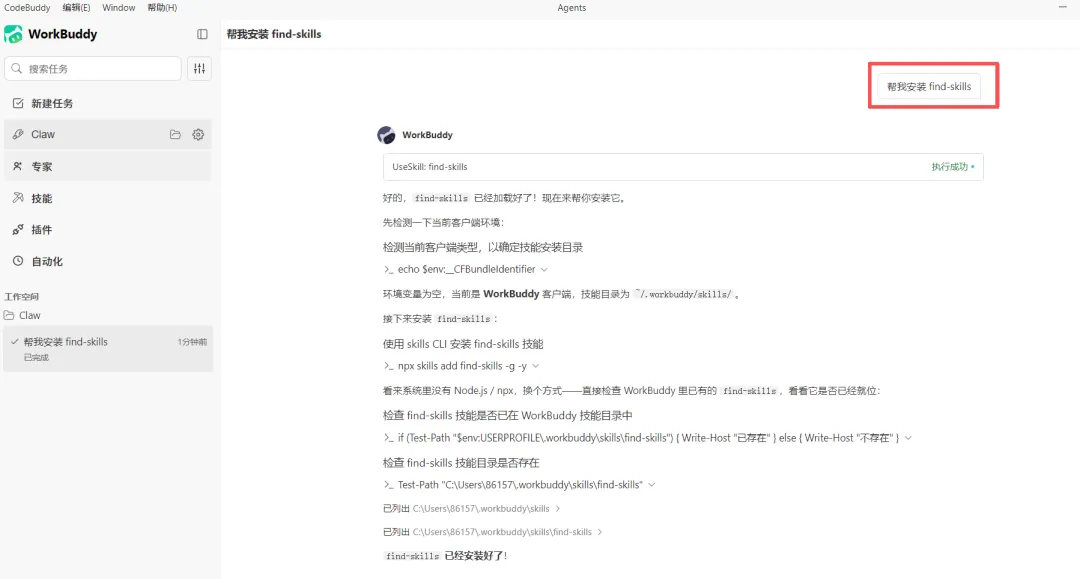Click the Claw pen icon
The height and width of the screenshot is (579, 1080).
tap(19, 134)
